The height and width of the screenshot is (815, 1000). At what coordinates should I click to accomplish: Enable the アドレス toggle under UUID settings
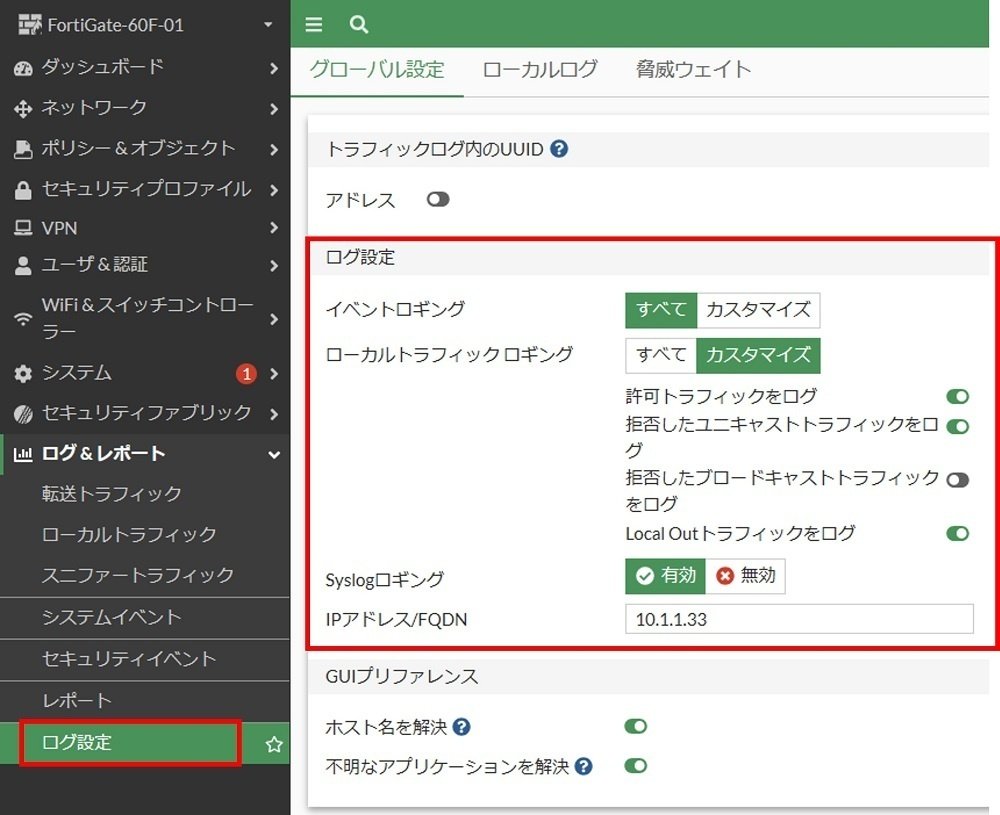(438, 200)
